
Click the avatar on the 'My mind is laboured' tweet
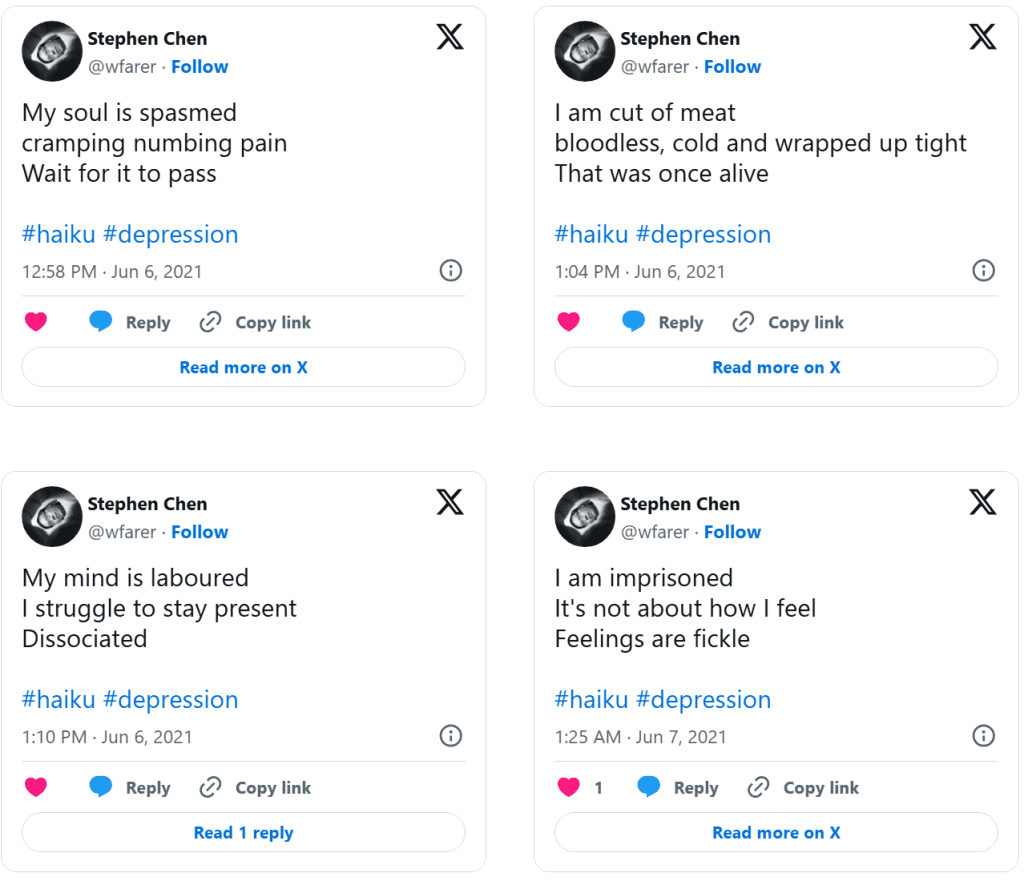coord(52,516)
